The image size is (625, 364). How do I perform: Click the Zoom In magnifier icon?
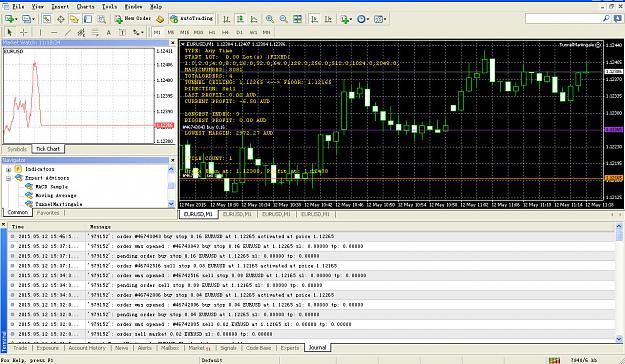point(270,19)
